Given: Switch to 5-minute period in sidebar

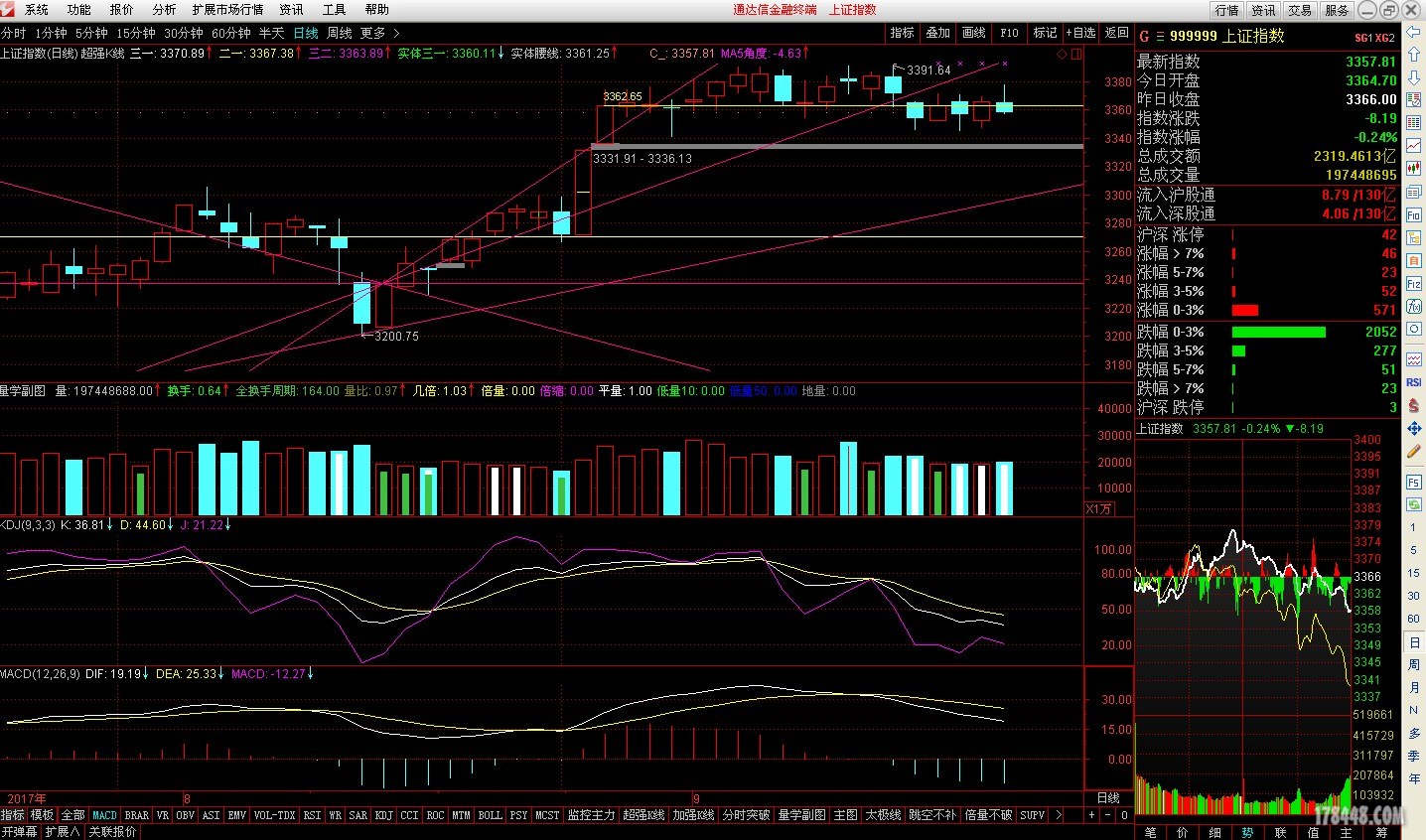Looking at the screenshot, I should tap(1414, 550).
